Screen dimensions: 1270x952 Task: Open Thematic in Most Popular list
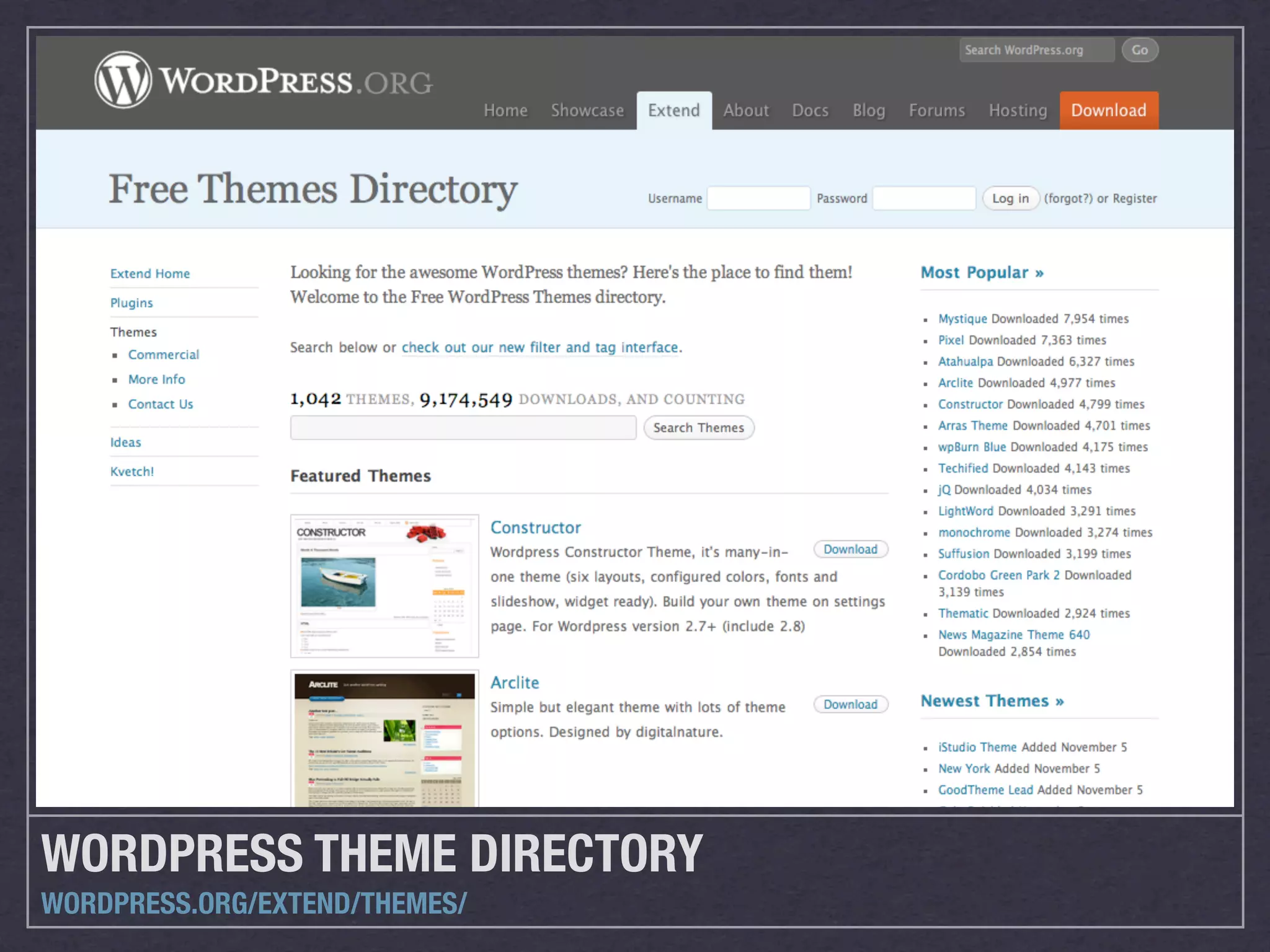pos(963,613)
